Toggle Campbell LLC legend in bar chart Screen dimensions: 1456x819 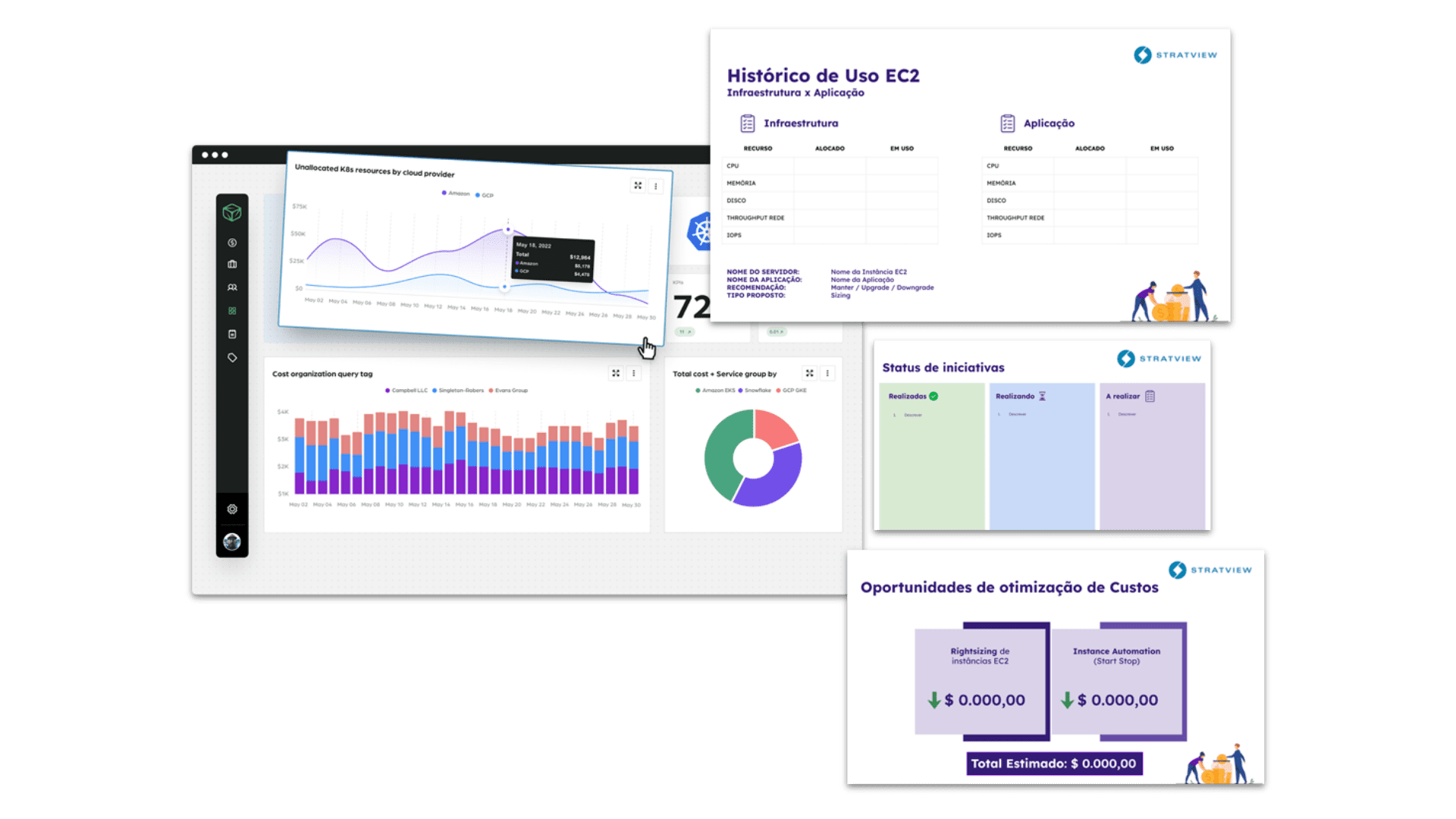tap(406, 391)
